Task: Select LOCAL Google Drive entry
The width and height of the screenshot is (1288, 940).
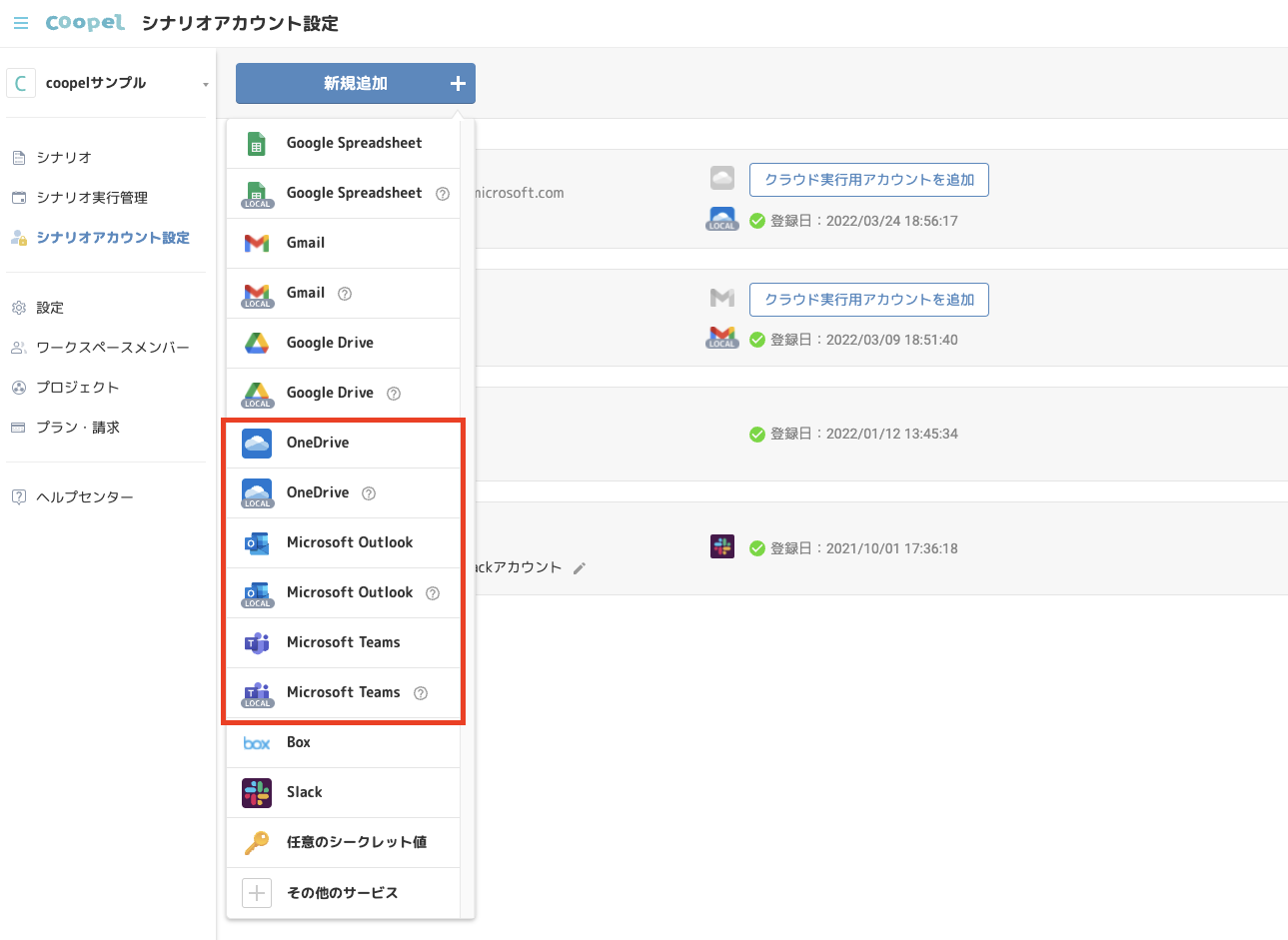Action: tap(344, 393)
